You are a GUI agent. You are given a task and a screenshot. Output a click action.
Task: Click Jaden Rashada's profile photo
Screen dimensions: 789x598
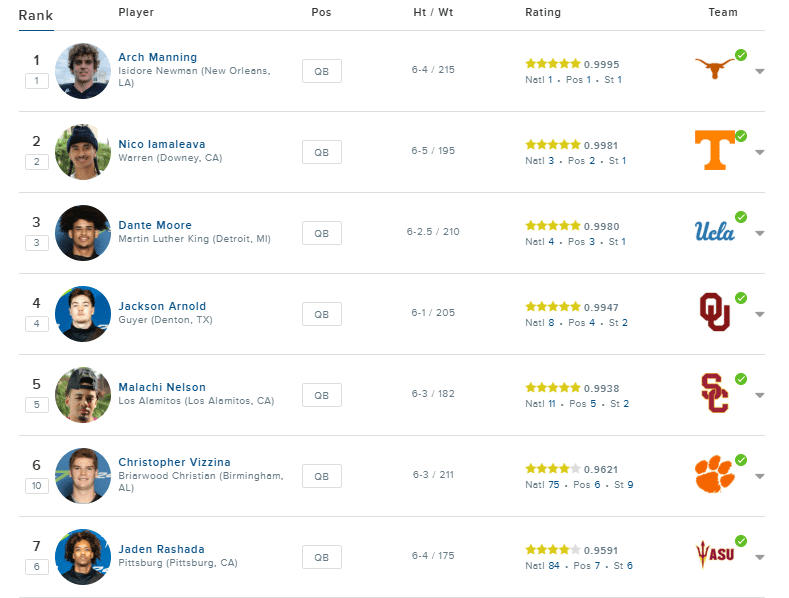point(83,557)
